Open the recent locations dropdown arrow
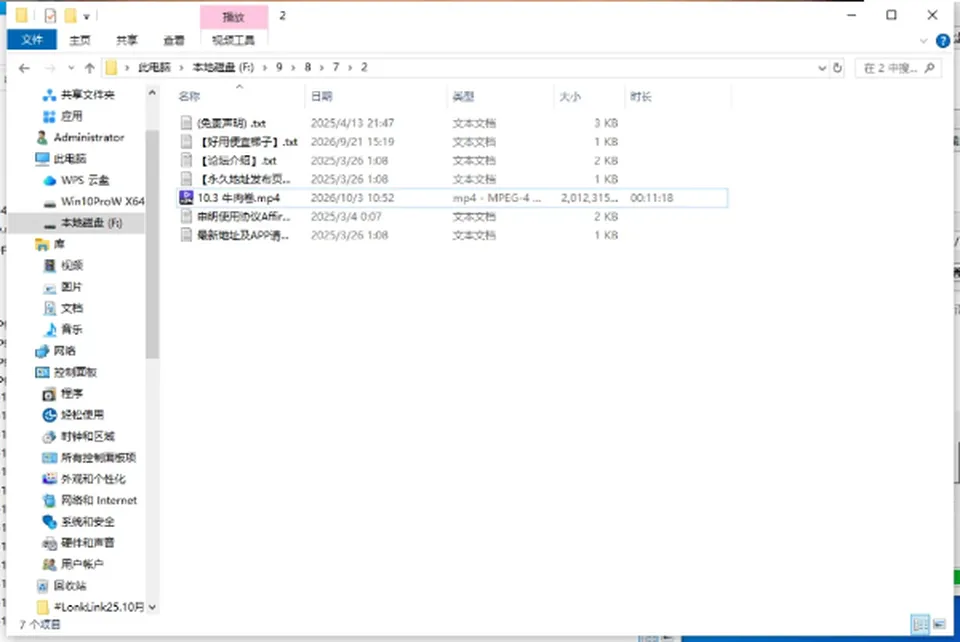This screenshot has width=960, height=642. (71, 68)
